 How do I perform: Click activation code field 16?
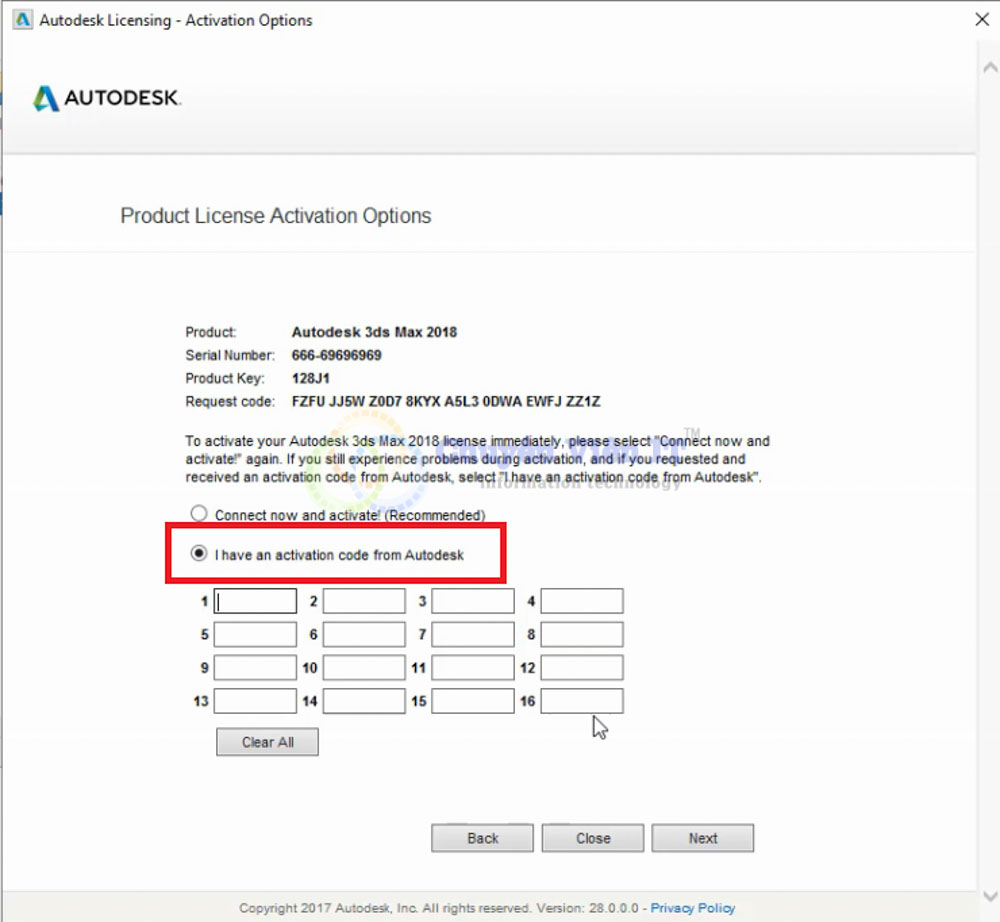point(582,701)
